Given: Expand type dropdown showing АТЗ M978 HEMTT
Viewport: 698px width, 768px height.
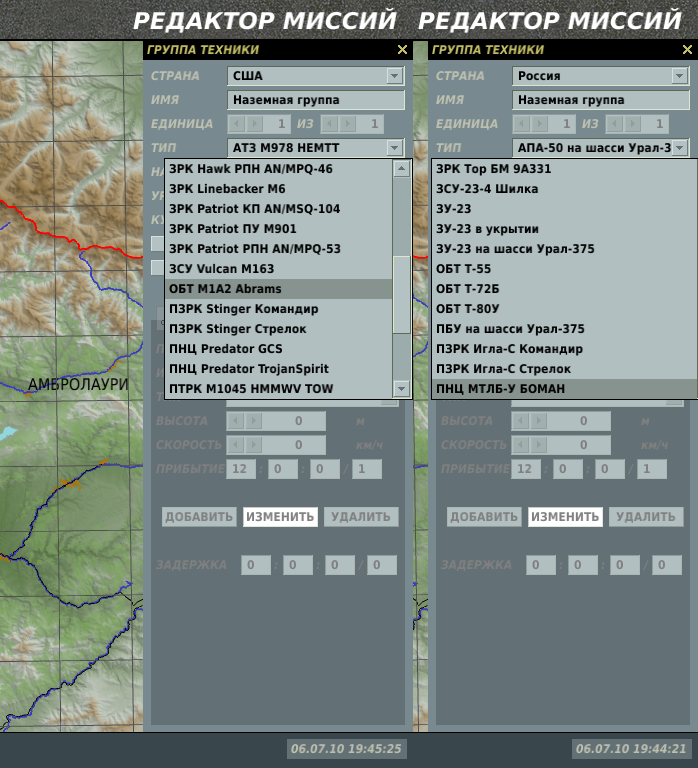Looking at the screenshot, I should tap(394, 147).
